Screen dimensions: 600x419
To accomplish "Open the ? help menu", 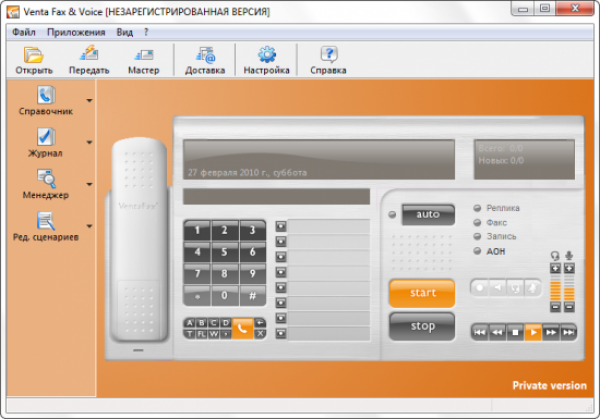I will pyautogui.click(x=146, y=32).
